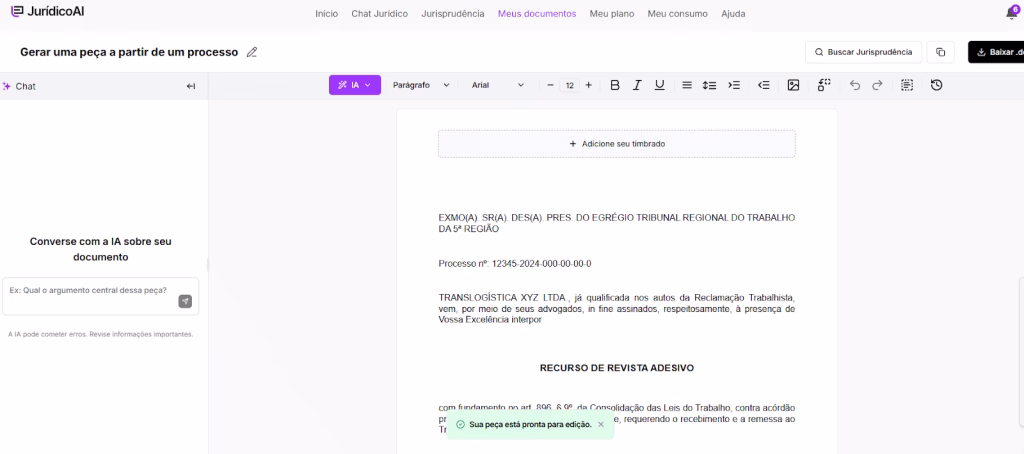Collapse the Chat panel arrow

[x=191, y=86]
